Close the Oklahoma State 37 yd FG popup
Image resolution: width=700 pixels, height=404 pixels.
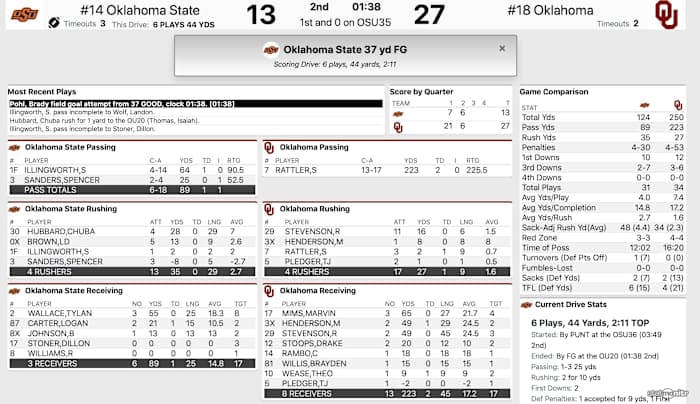coord(502,48)
